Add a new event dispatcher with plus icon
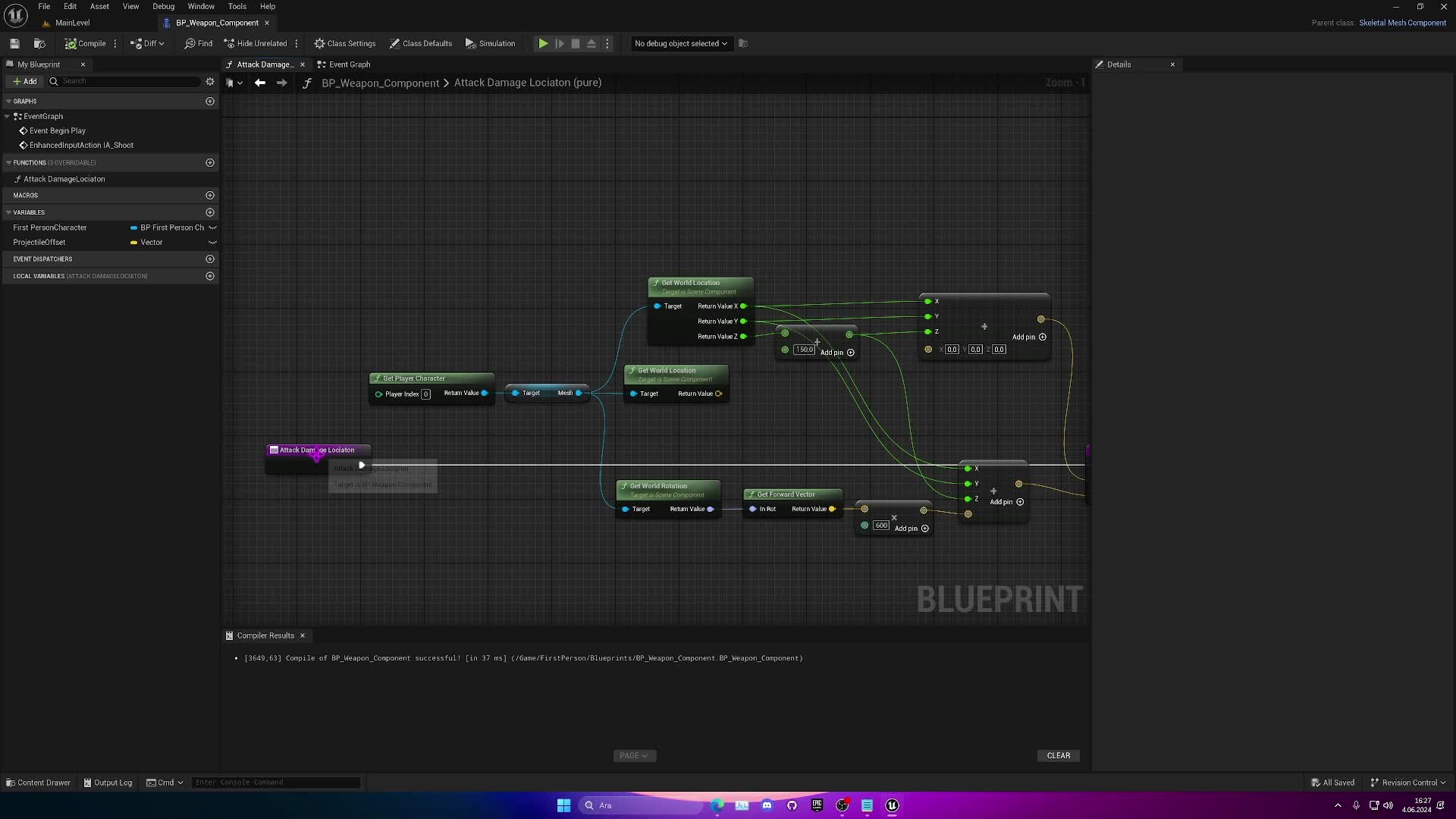This screenshot has height=819, width=1456. click(210, 259)
